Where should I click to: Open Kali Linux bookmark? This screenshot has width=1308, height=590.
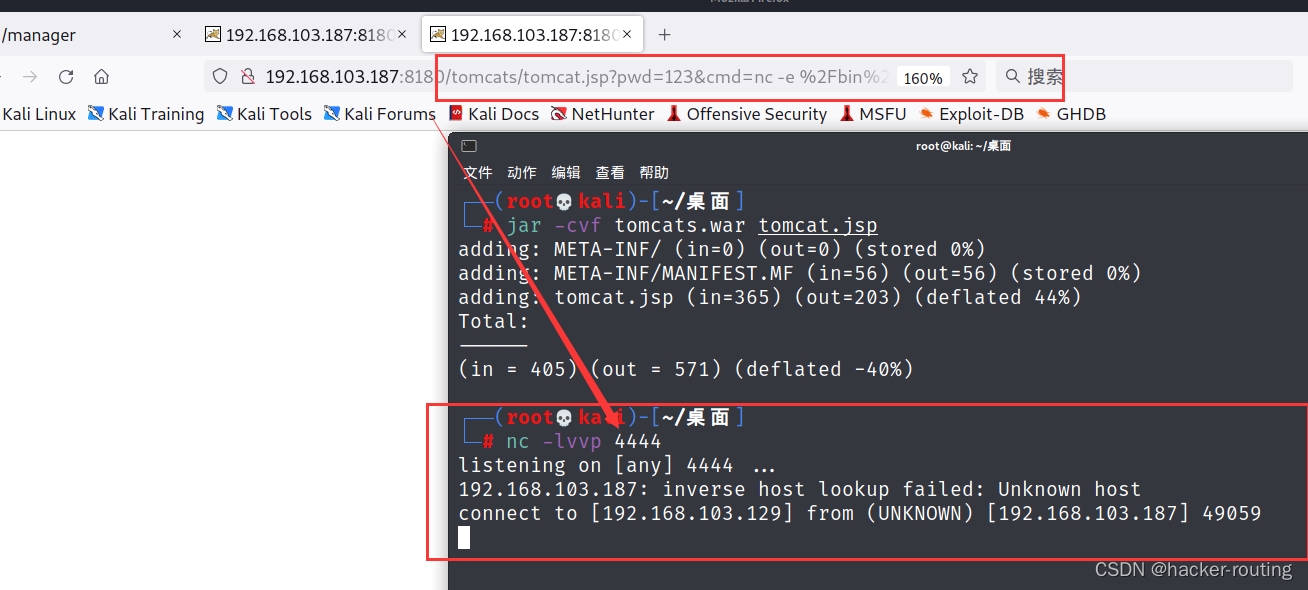[x=39, y=114]
